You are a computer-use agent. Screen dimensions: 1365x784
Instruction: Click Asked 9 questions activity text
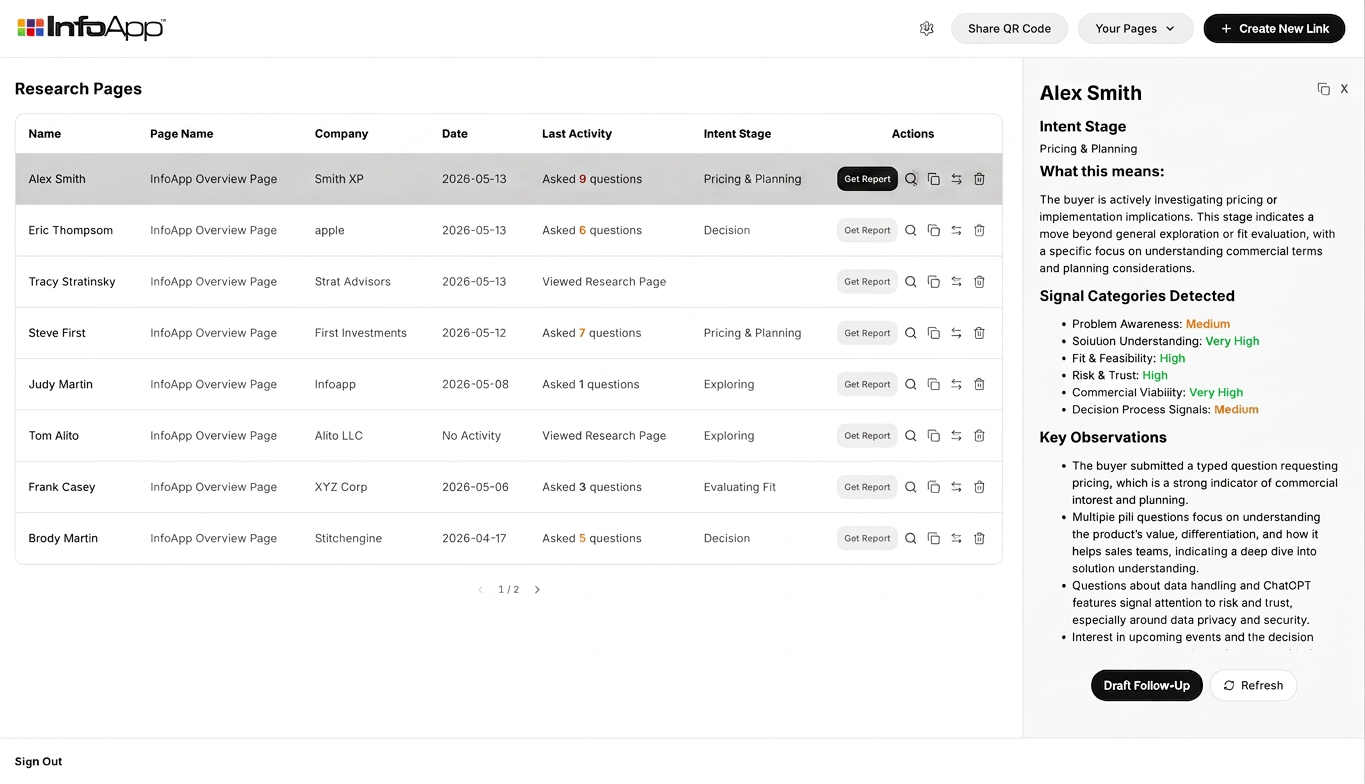592,179
